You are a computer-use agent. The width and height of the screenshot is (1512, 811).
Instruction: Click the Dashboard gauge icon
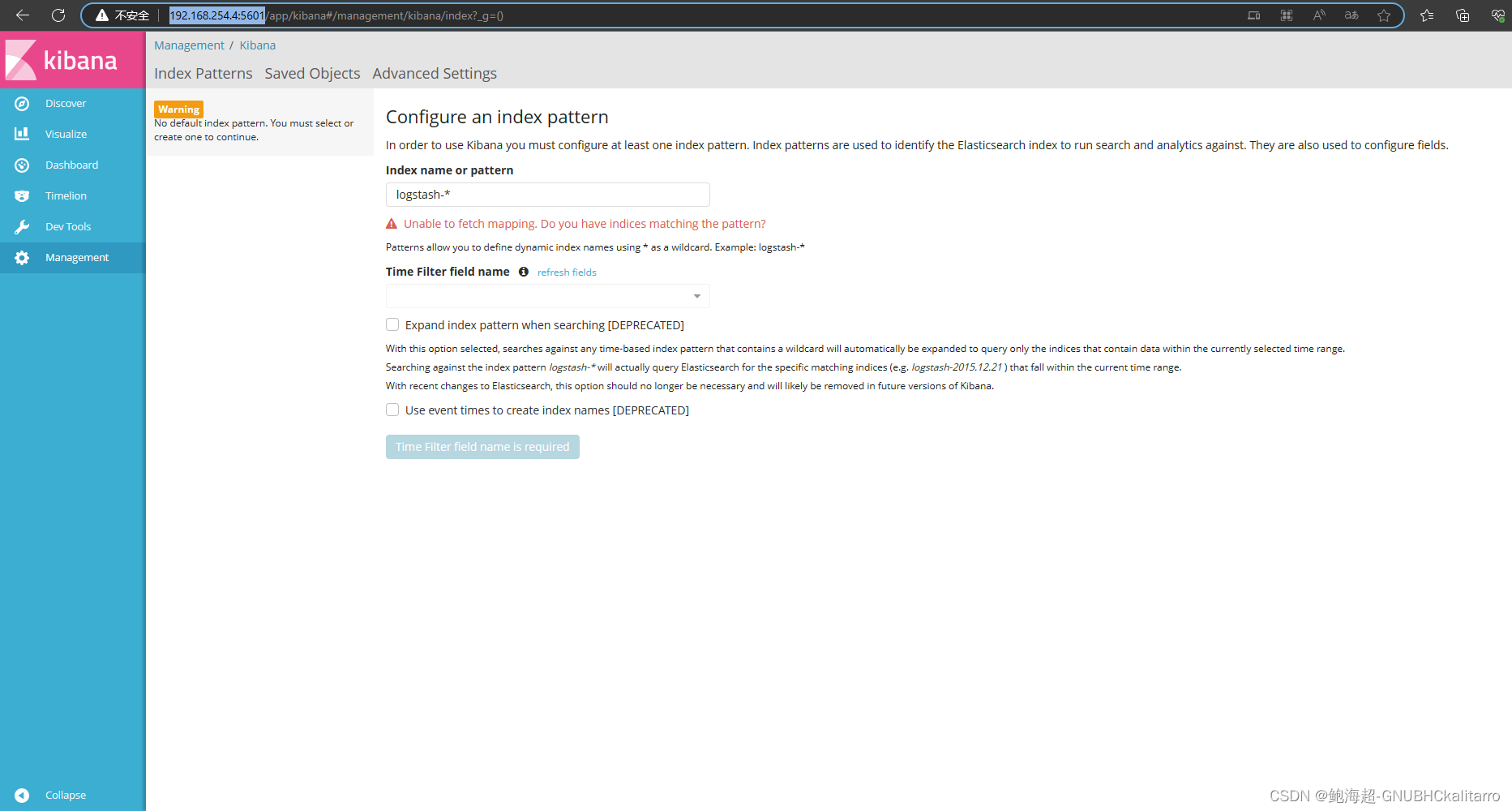point(22,165)
